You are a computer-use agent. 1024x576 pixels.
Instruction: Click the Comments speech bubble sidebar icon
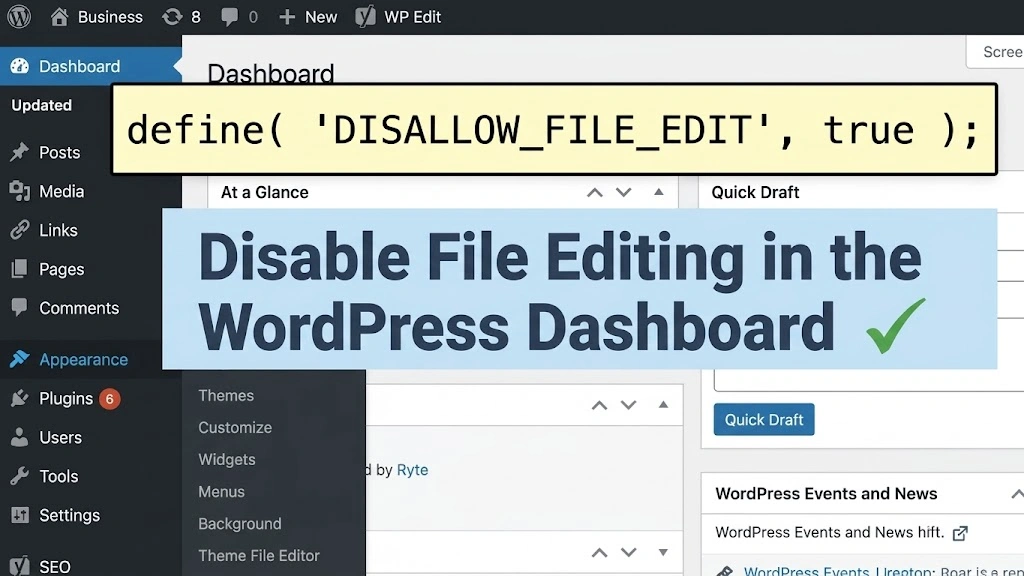pyautogui.click(x=20, y=307)
